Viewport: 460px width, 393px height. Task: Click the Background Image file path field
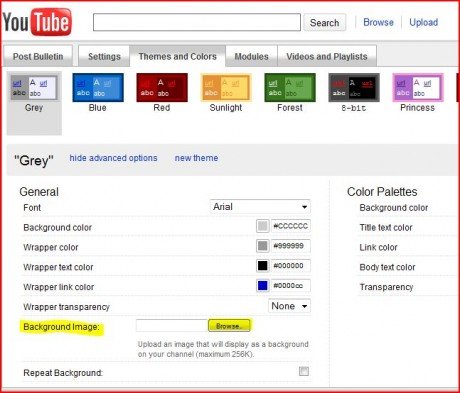[172, 326]
